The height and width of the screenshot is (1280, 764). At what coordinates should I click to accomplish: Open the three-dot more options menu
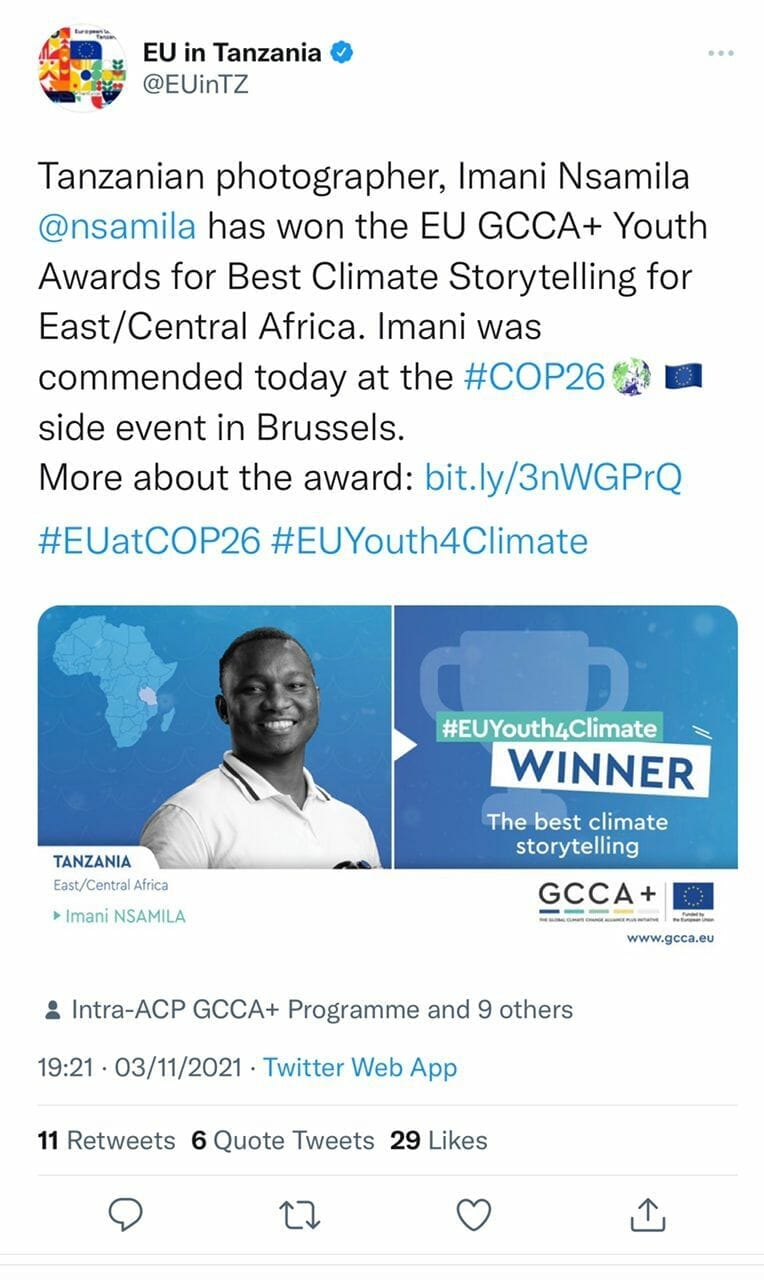720,53
